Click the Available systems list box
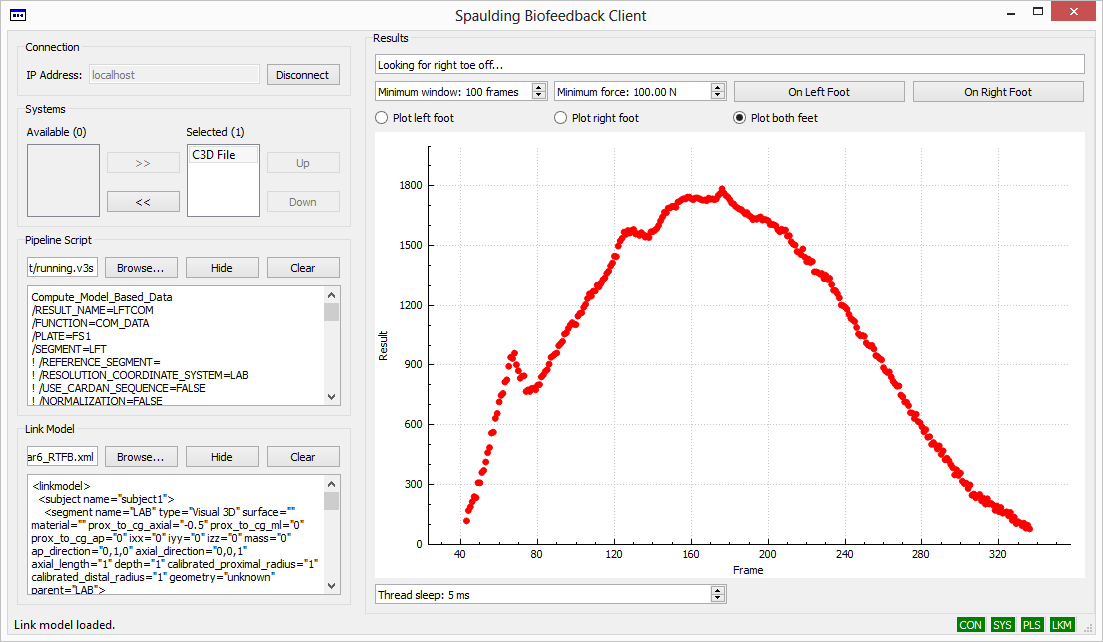 point(63,181)
